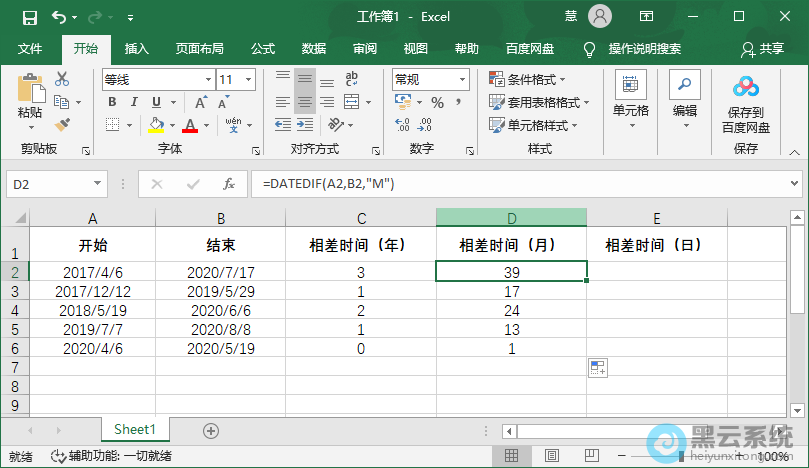
Task: Expand the number format dropdown showing 常规
Action: point(462,79)
